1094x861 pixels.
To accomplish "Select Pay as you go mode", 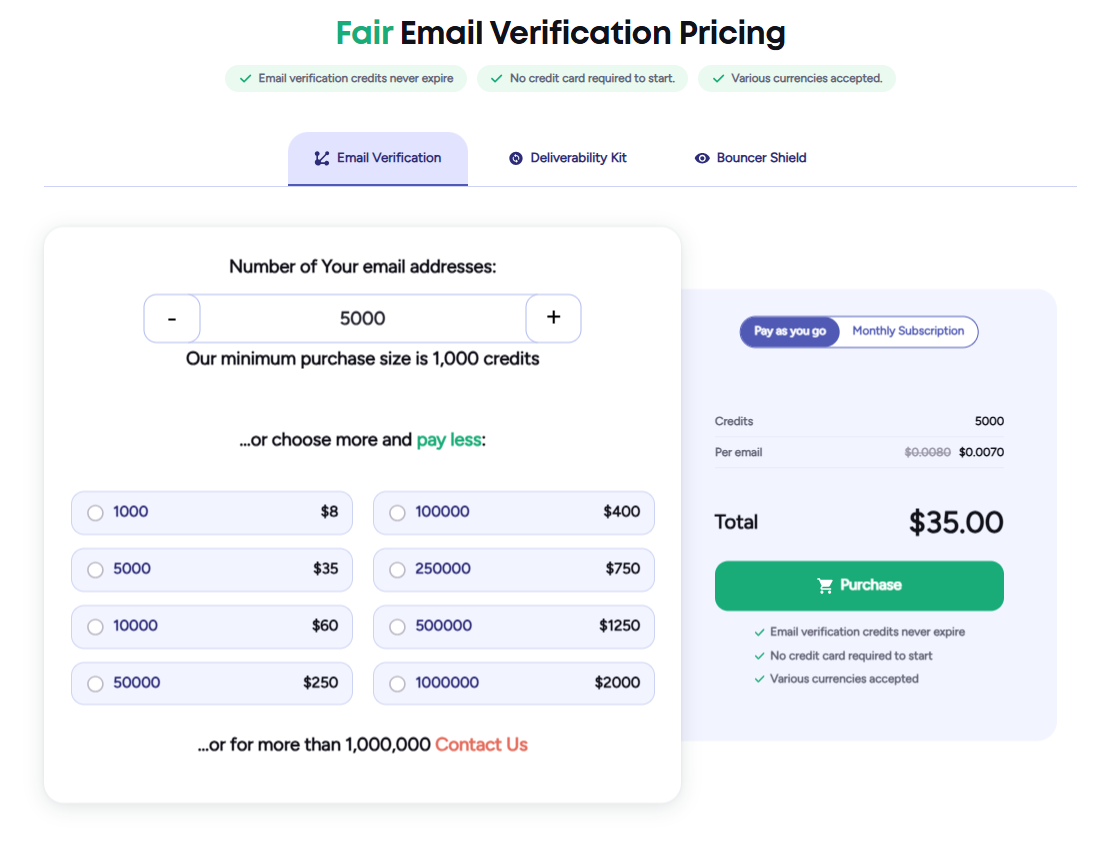I will [790, 331].
